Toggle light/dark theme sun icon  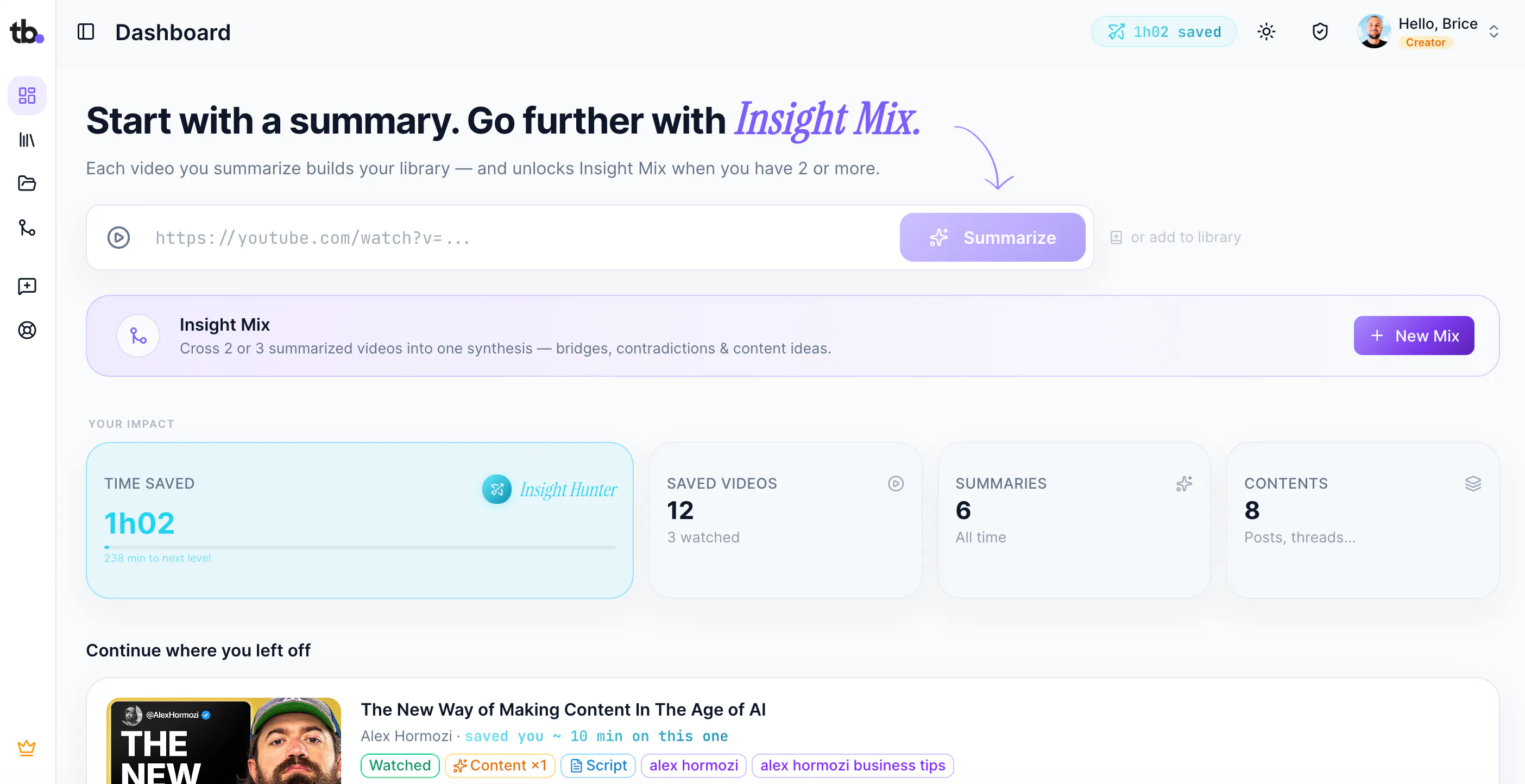click(x=1266, y=32)
